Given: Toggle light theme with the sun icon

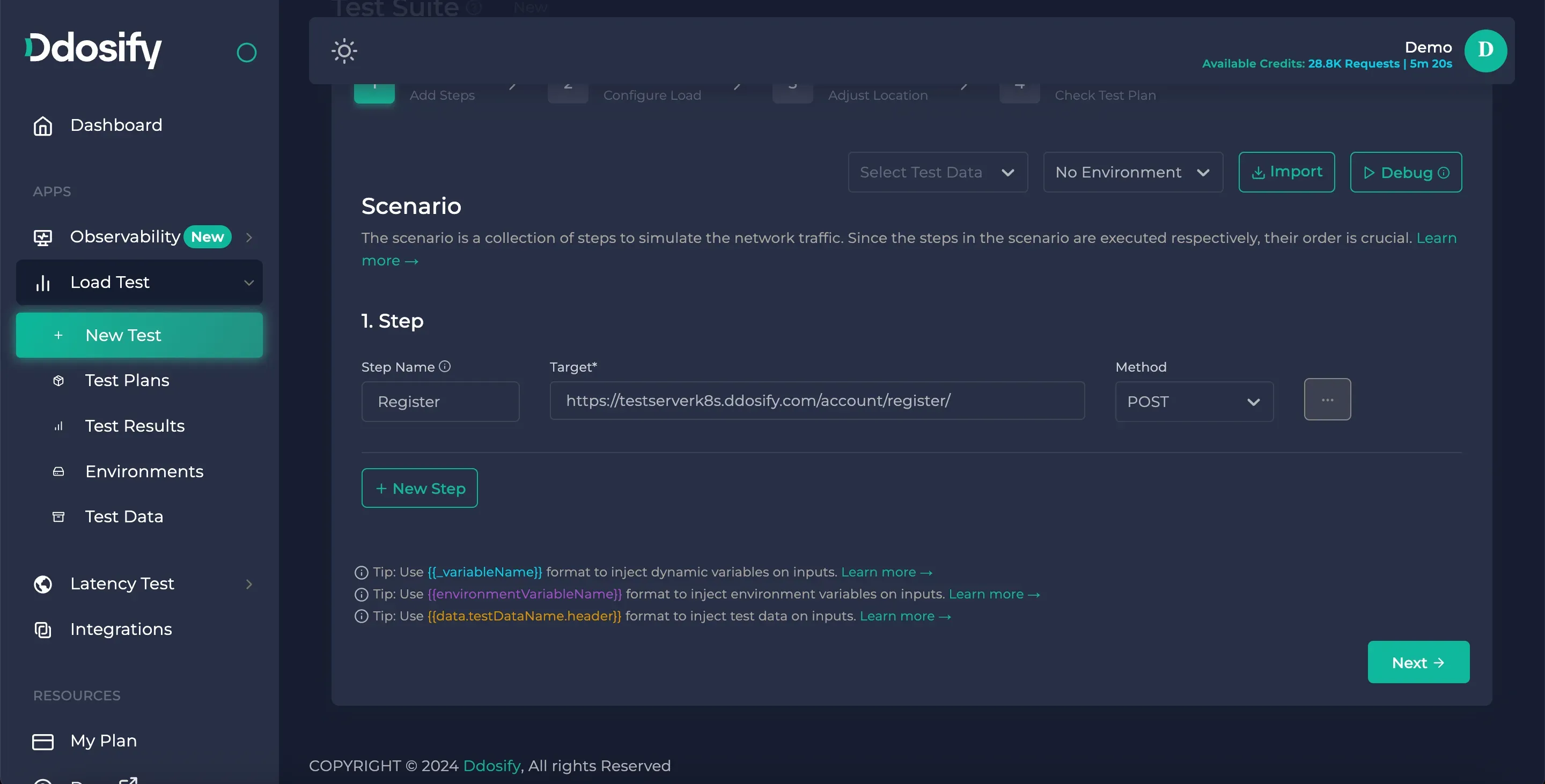Looking at the screenshot, I should pyautogui.click(x=344, y=51).
